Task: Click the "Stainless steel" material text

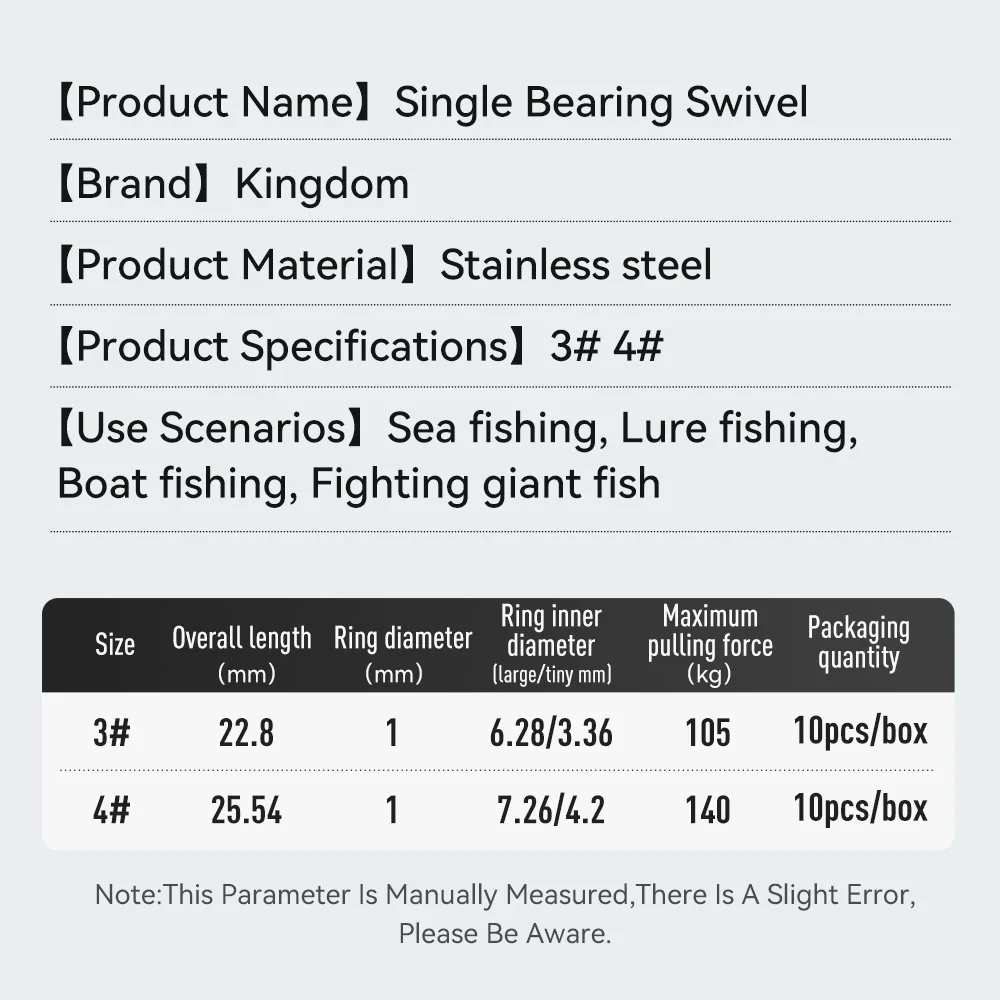Action: tap(576, 265)
